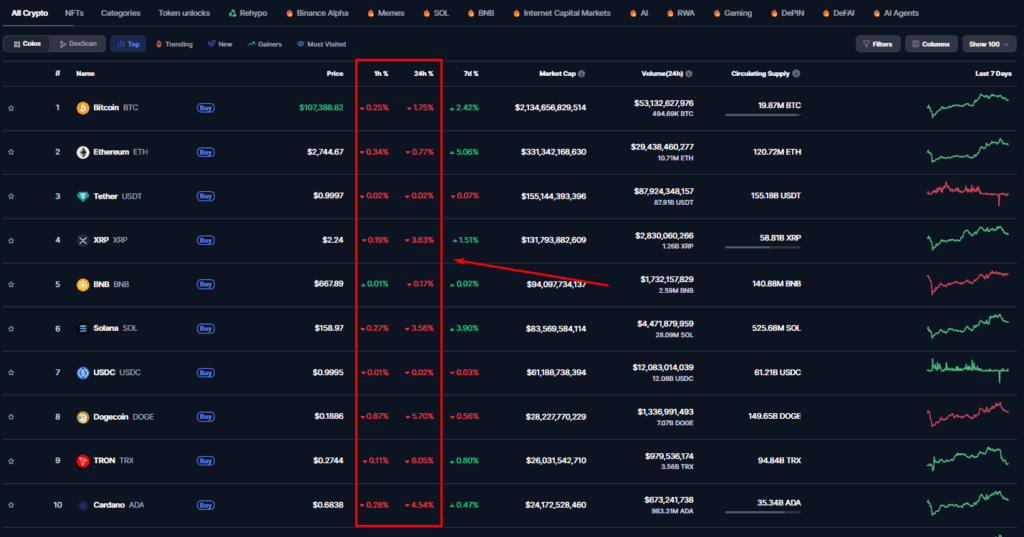Star USDC to add to watchlist
Viewport: 1024px width, 537px height.
point(11,372)
